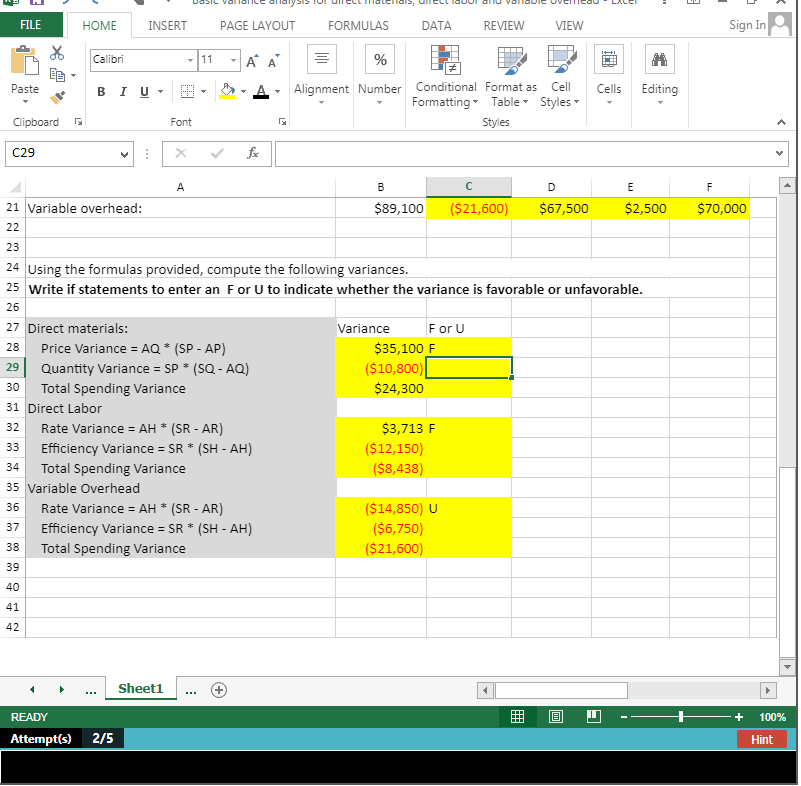Image resolution: width=801 pixels, height=786 pixels.
Task: Apply Bold formatting
Action: coord(101,92)
